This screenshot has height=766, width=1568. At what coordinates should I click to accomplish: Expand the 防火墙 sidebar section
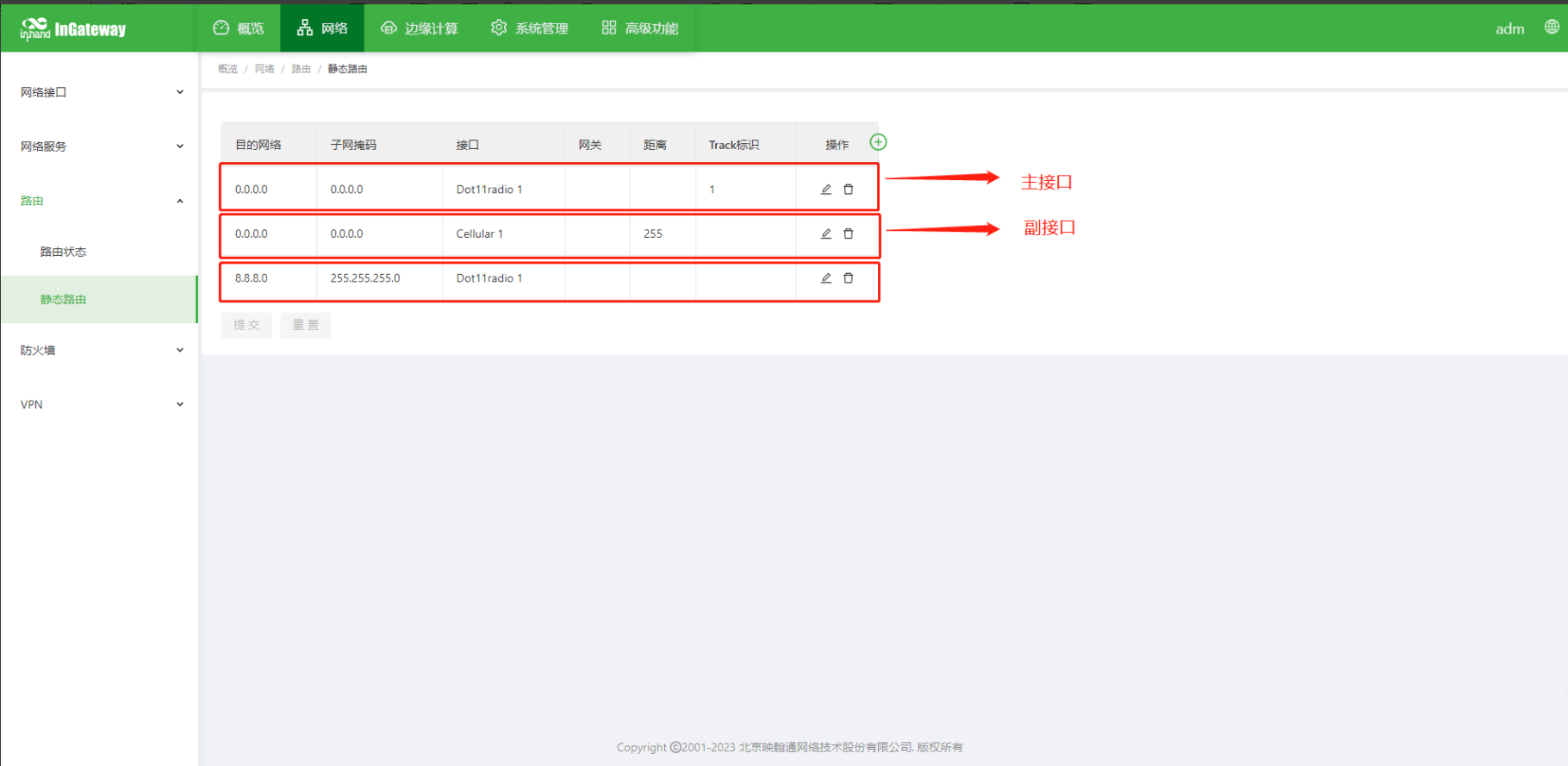pyautogui.click(x=99, y=350)
